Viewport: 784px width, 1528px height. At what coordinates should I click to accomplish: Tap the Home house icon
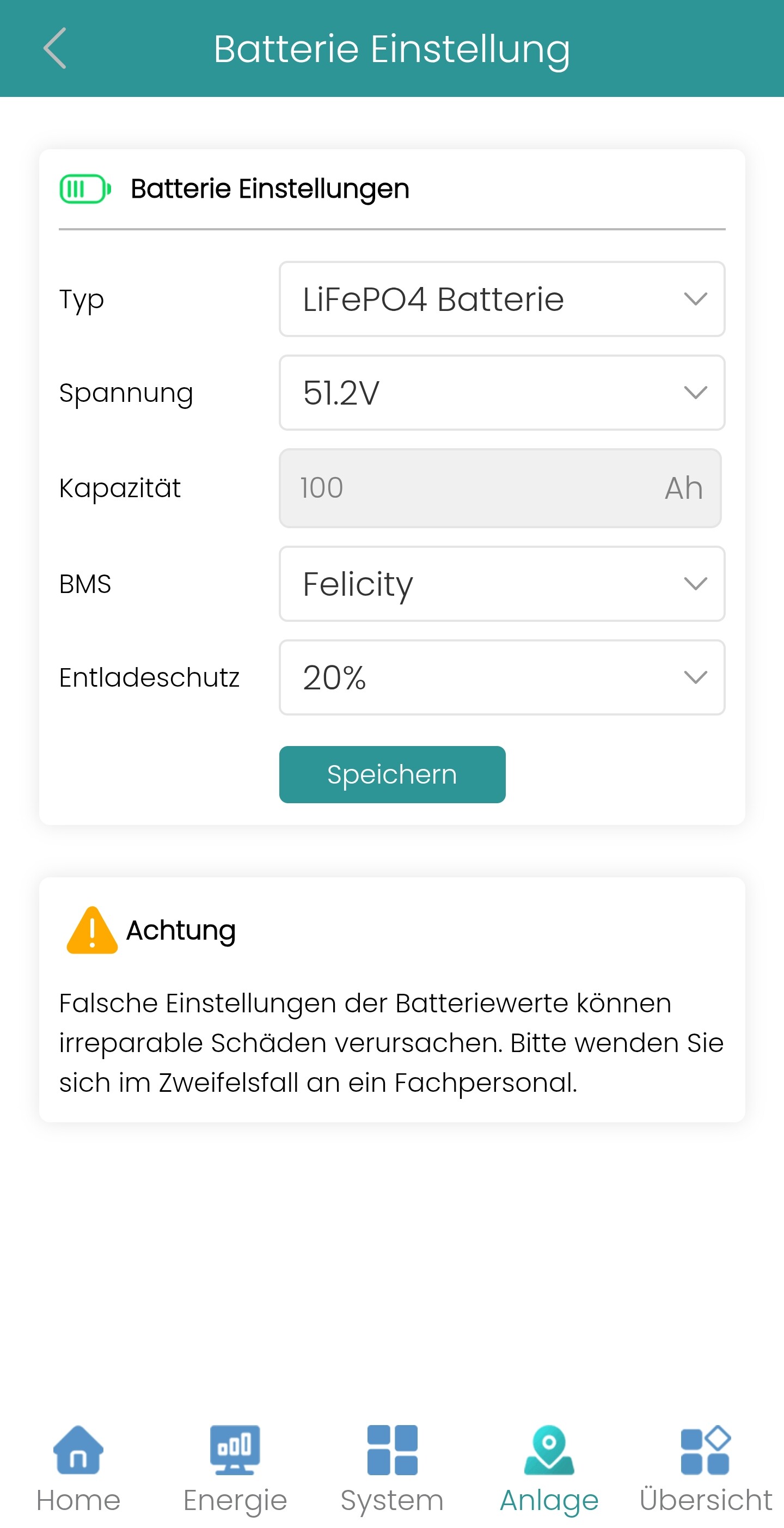click(78, 1449)
